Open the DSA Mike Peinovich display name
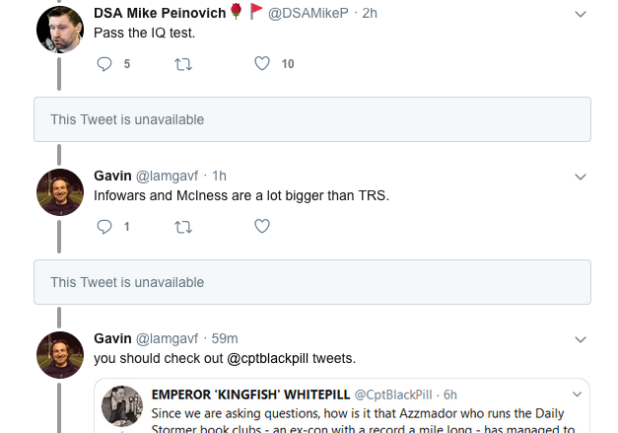The height and width of the screenshot is (433, 618). (x=159, y=13)
